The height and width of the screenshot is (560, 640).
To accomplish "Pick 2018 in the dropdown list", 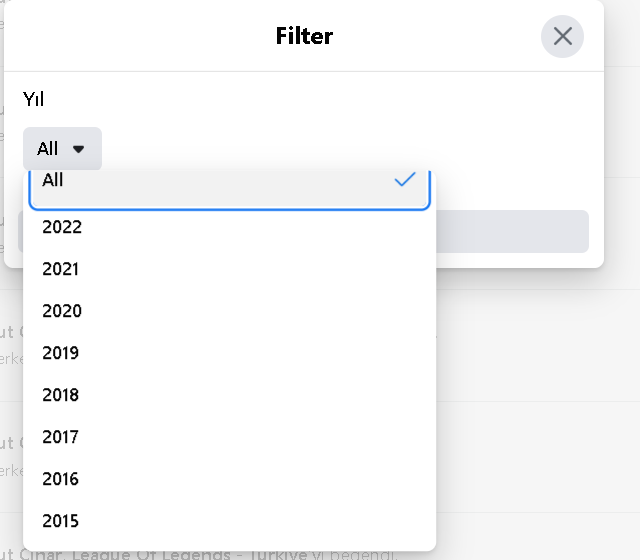I will point(229,395).
